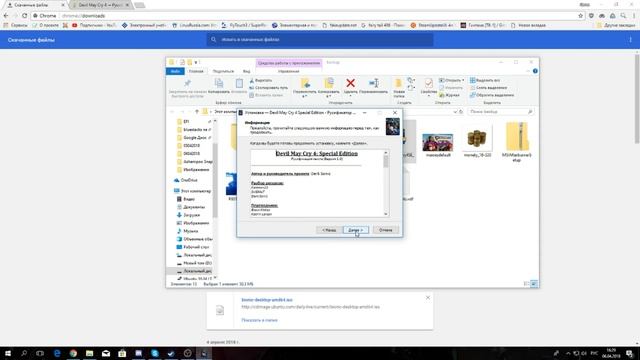Image resolution: width=640 pixels, height=360 pixels.
Task: Open the bionic-desktop-amd64.iso download link
Action: (x=267, y=300)
